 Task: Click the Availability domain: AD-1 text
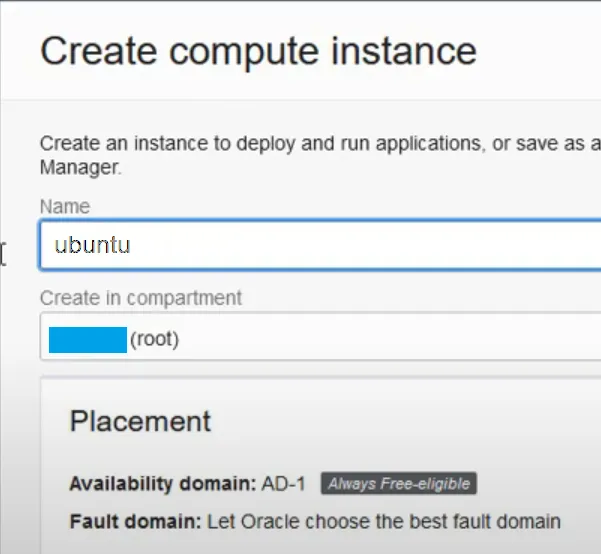click(x=187, y=483)
